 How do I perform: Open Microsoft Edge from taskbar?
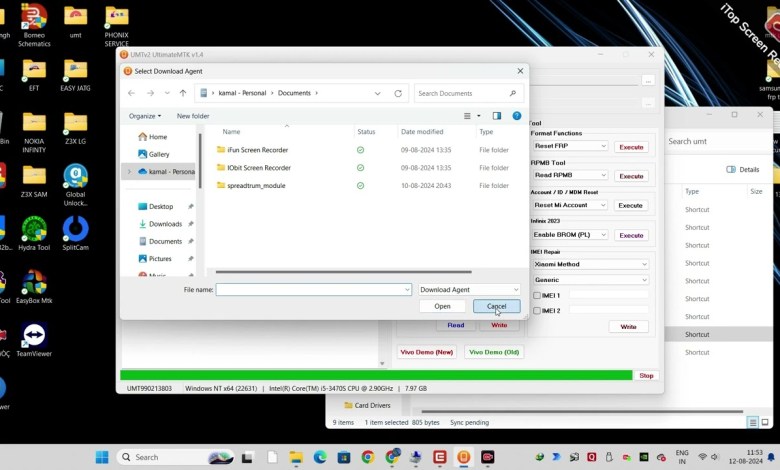(x=319, y=457)
